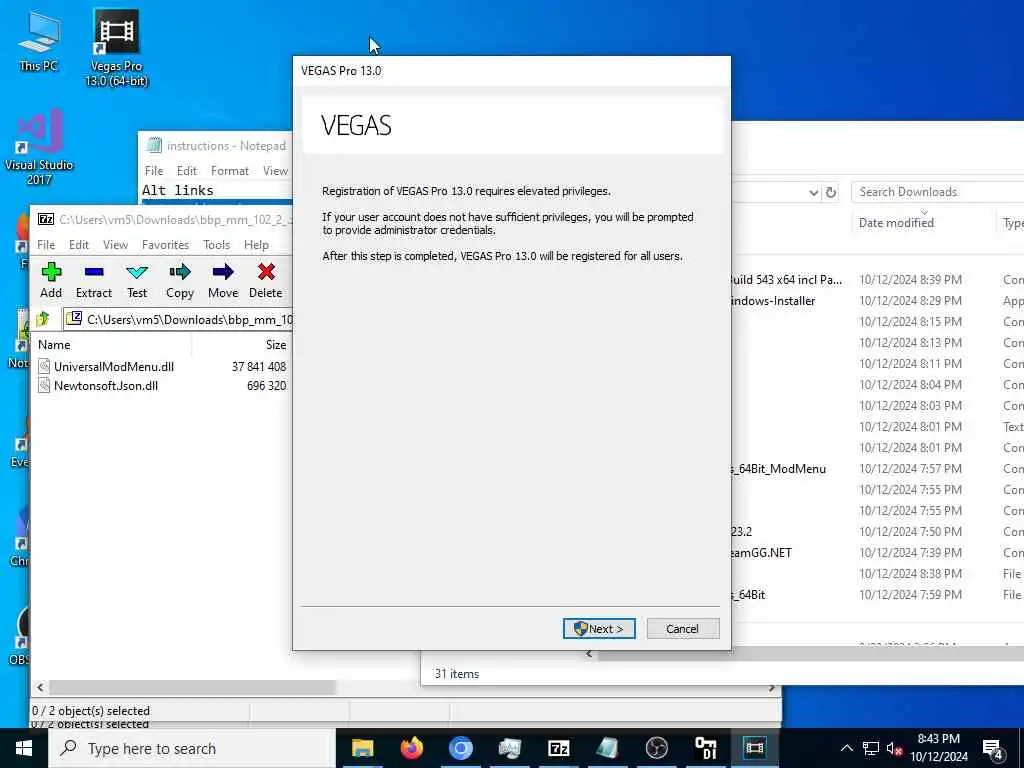Click the taskbar search box
1024x768 pixels.
coord(192,748)
